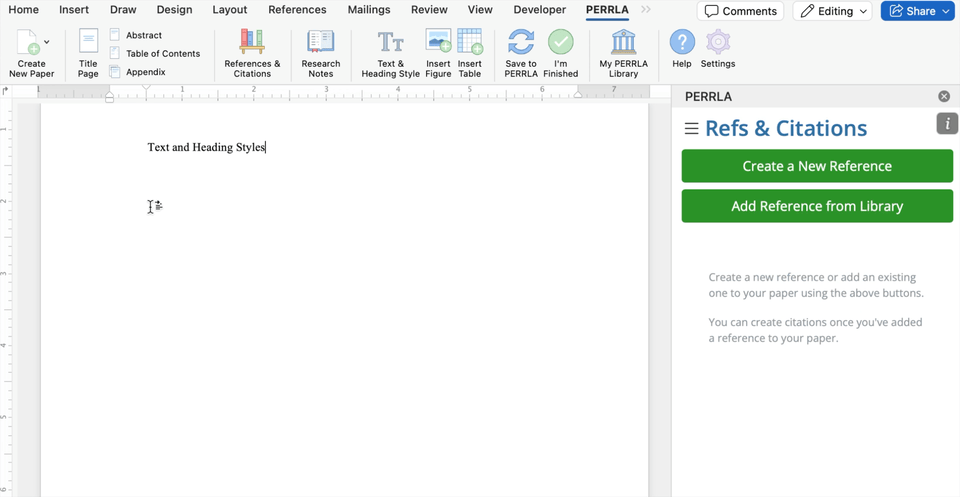Image resolution: width=960 pixels, height=497 pixels.
Task: Click the I'm Finished checkmark icon
Action: pos(561,42)
